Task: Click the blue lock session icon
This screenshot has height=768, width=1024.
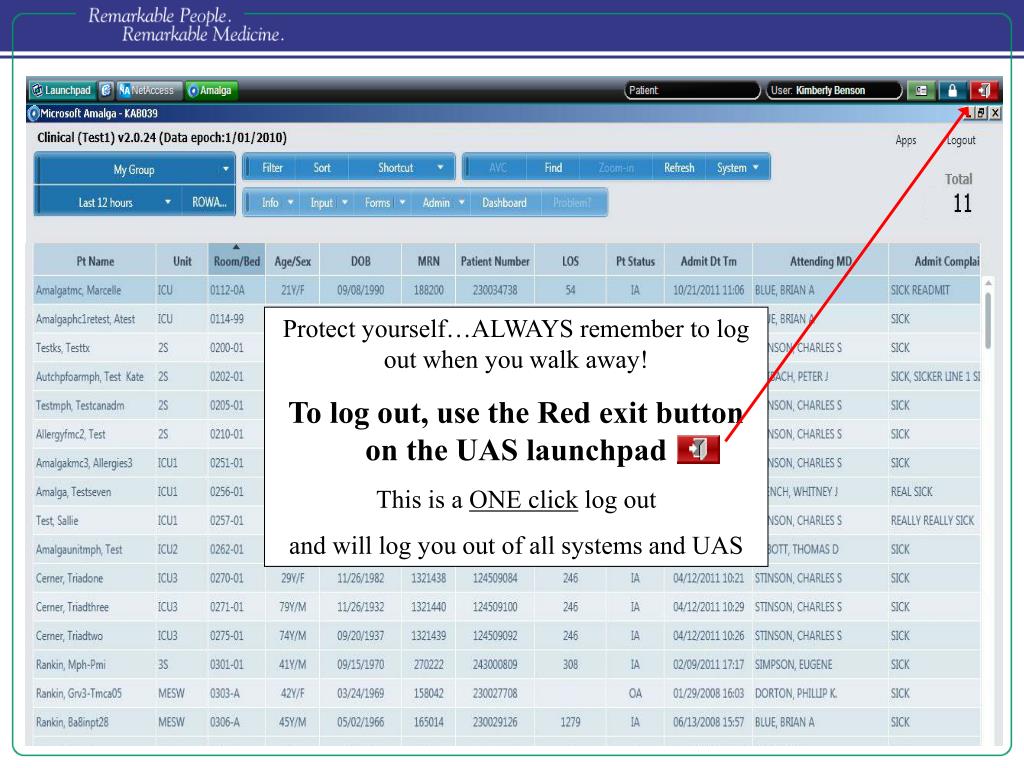Action: [x=952, y=90]
